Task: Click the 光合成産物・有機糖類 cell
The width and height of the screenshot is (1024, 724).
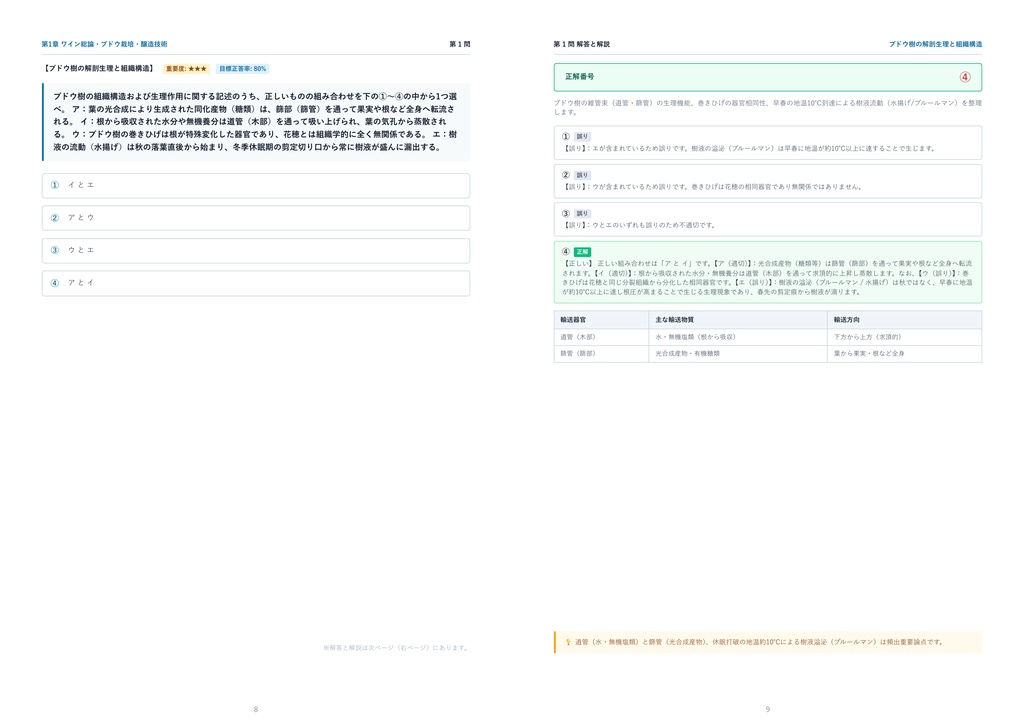Action: pyautogui.click(x=738, y=353)
